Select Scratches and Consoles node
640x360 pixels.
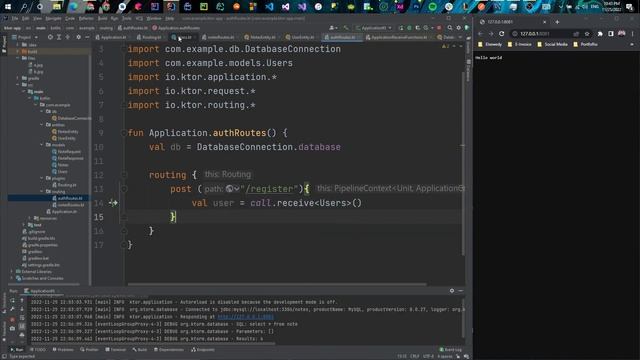tap(40, 278)
